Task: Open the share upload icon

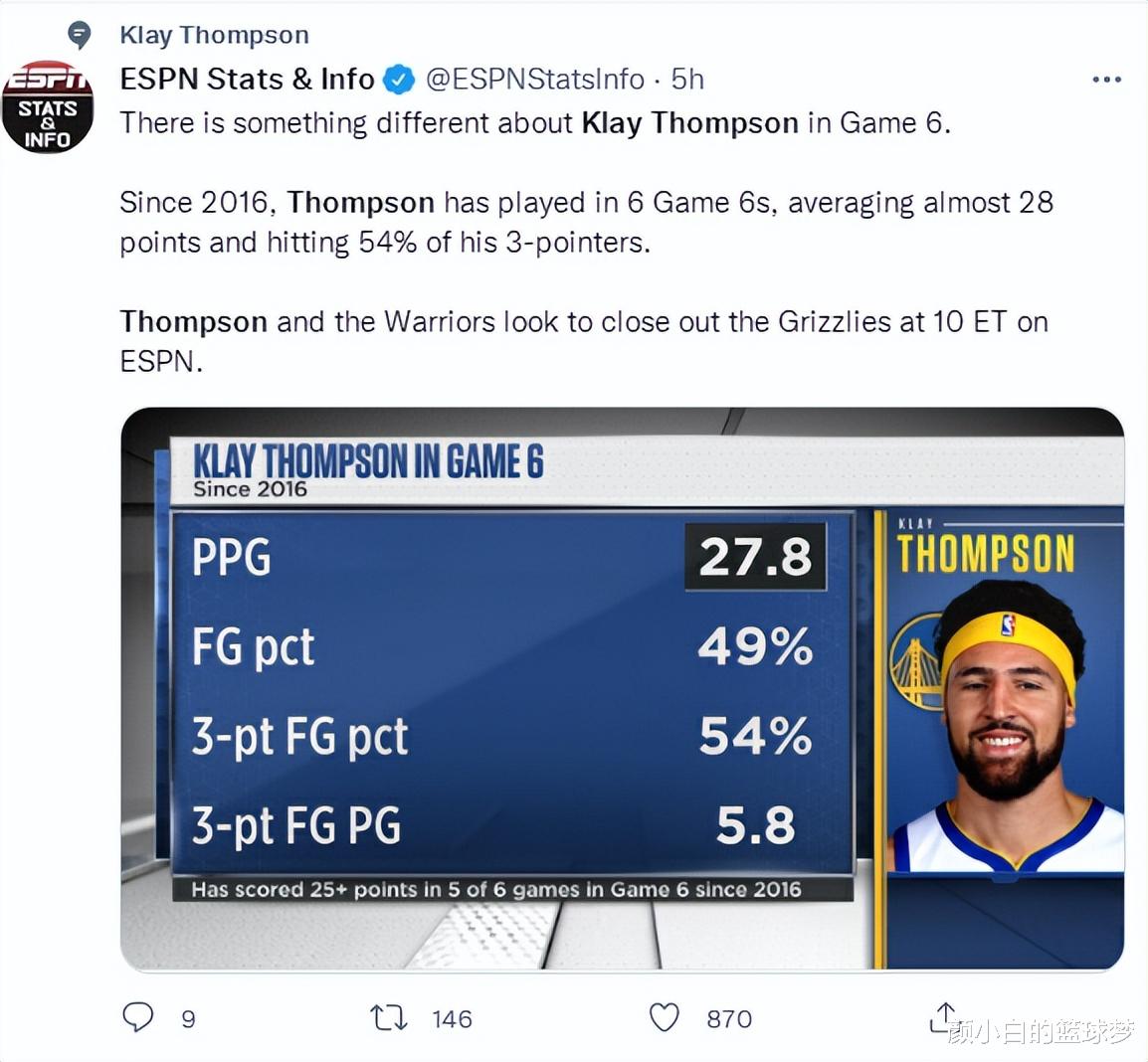Action: [944, 1017]
